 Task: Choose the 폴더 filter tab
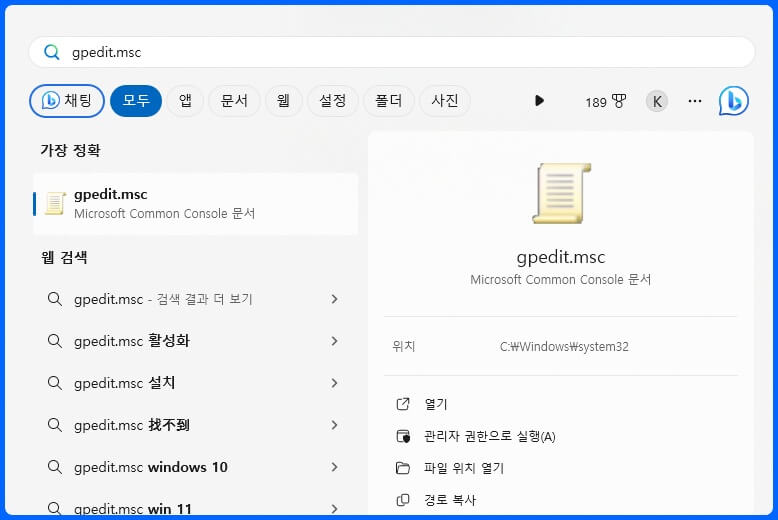click(x=389, y=101)
